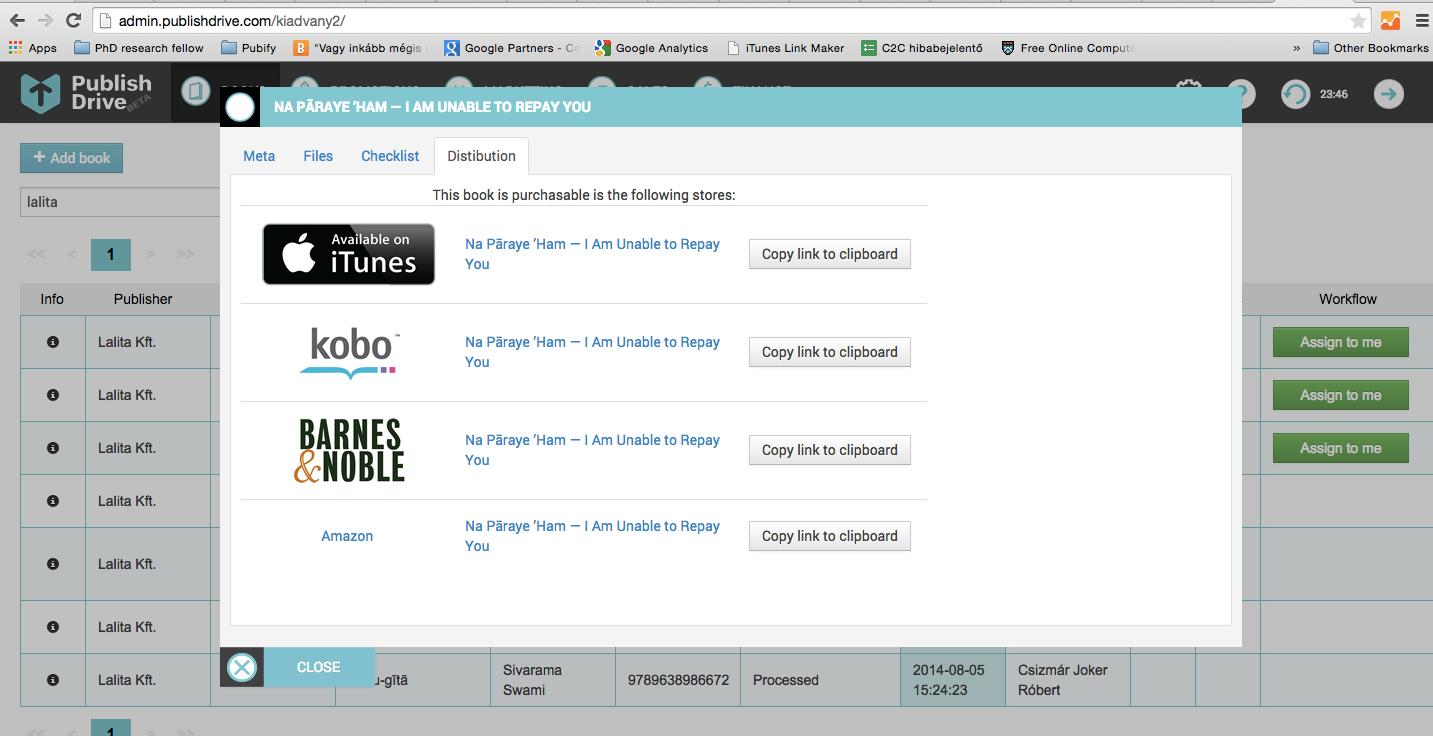The image size is (1433, 736).
Task: Open the Books section icon in top navigation
Action: tap(195, 92)
